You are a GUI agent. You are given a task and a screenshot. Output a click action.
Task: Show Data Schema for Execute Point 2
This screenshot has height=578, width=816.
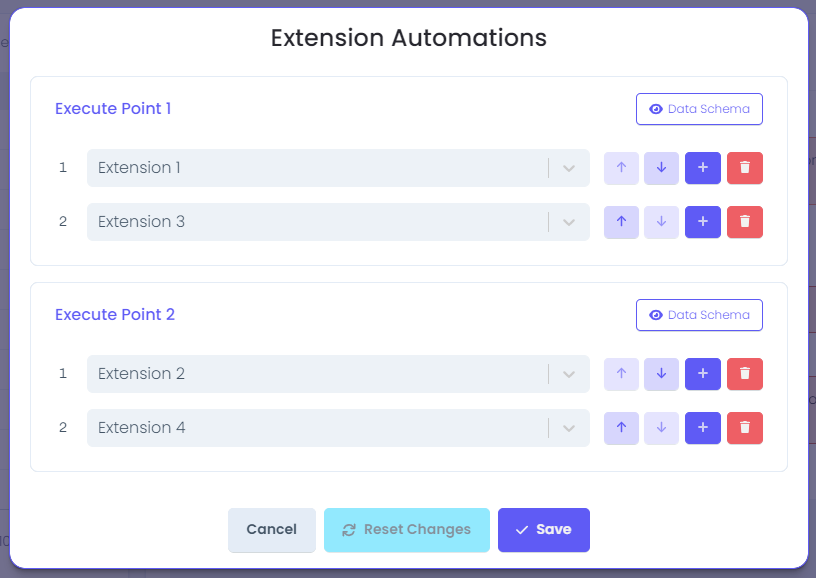[x=699, y=315]
